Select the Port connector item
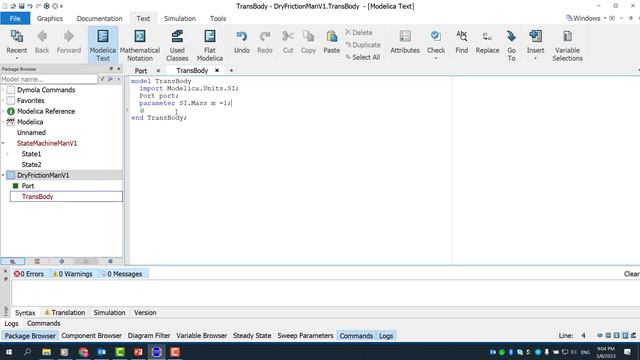The image size is (640, 360). [28, 186]
